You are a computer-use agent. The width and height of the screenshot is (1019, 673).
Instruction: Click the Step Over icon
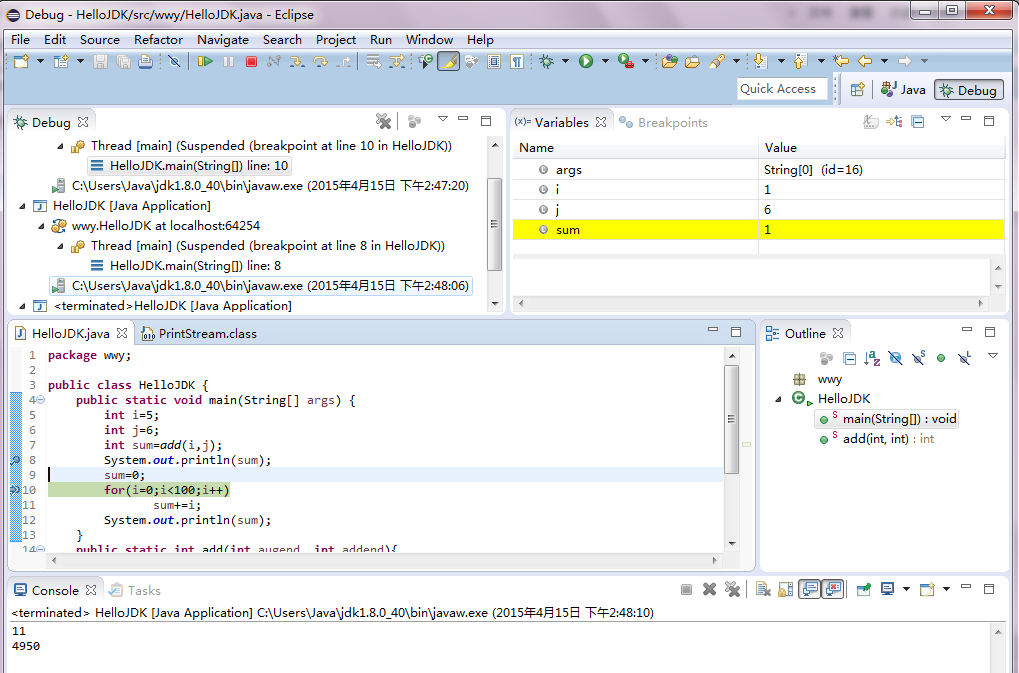(x=320, y=62)
